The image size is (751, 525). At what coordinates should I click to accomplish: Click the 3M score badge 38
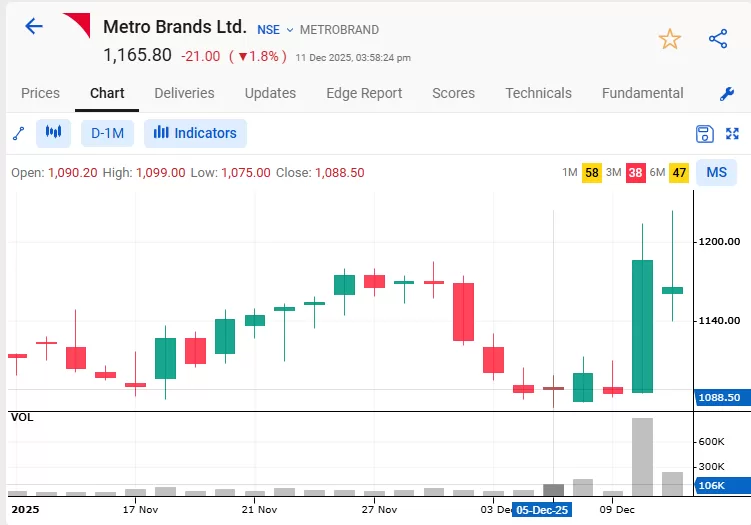coord(636,173)
